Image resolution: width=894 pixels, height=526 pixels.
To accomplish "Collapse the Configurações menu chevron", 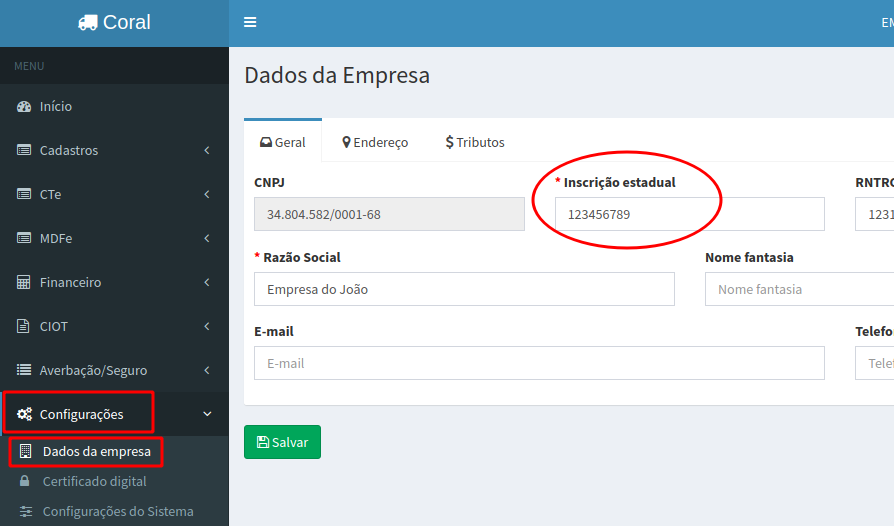I will pos(207,414).
